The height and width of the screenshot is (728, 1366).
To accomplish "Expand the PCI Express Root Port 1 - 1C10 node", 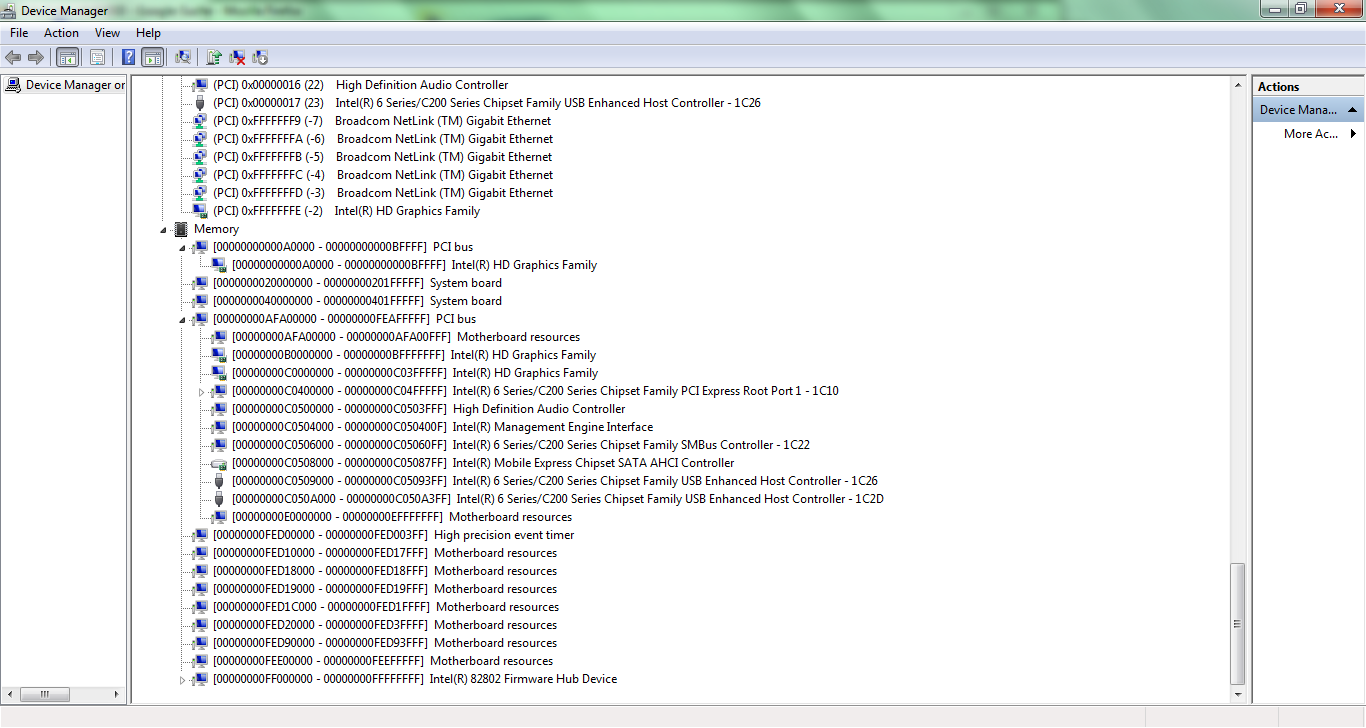I will (202, 392).
